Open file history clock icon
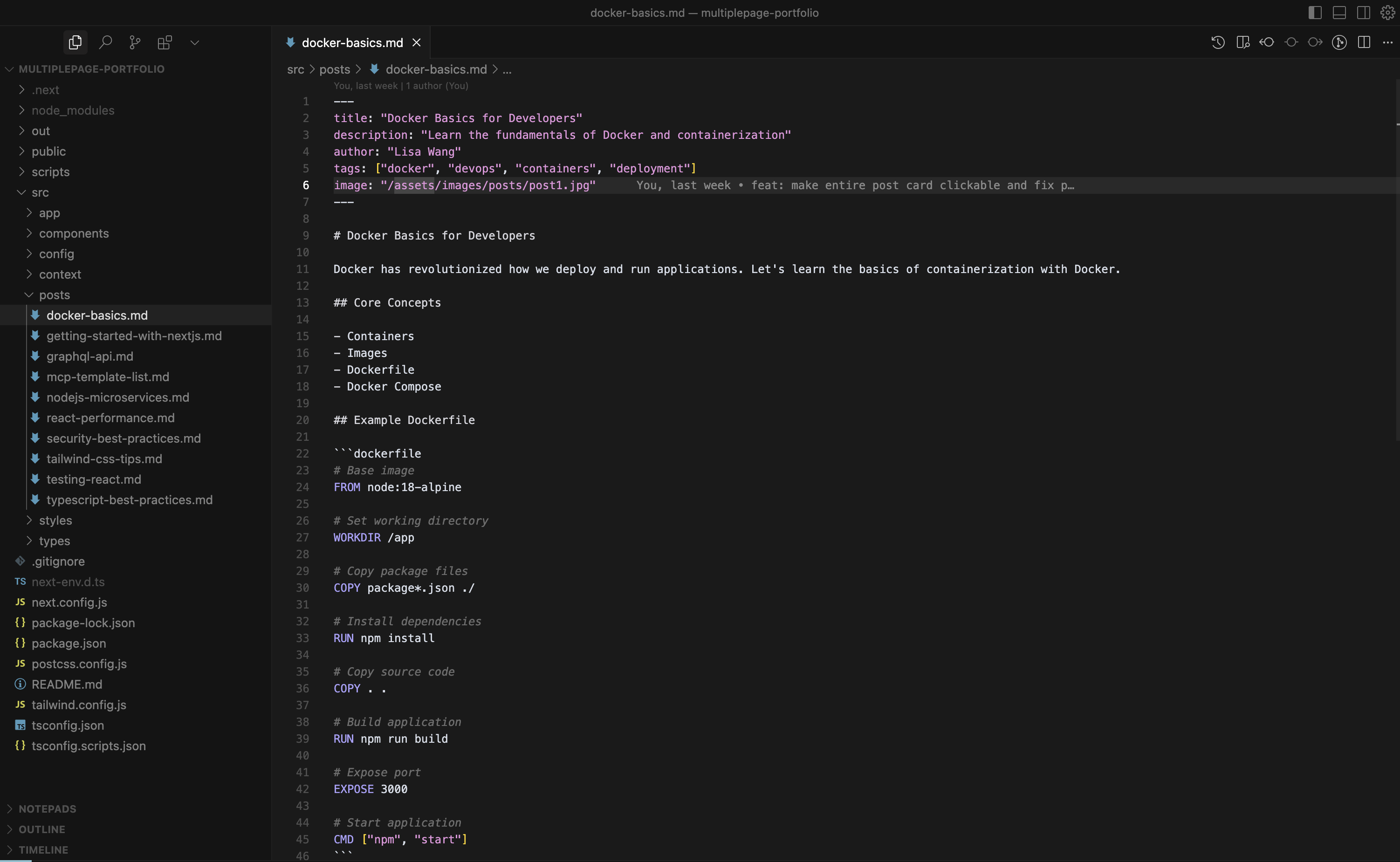Screen dimensions: 1400x862 [x=1218, y=42]
